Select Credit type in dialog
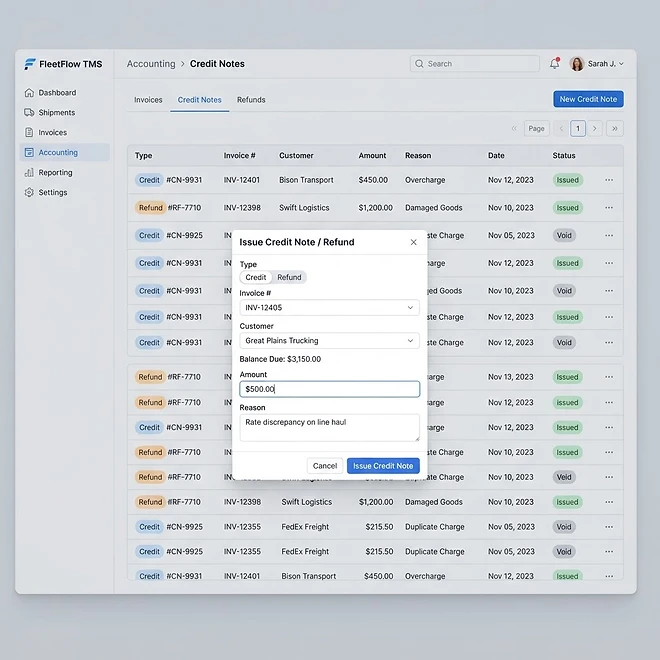Viewport: 660px width, 660px height. pos(256,277)
